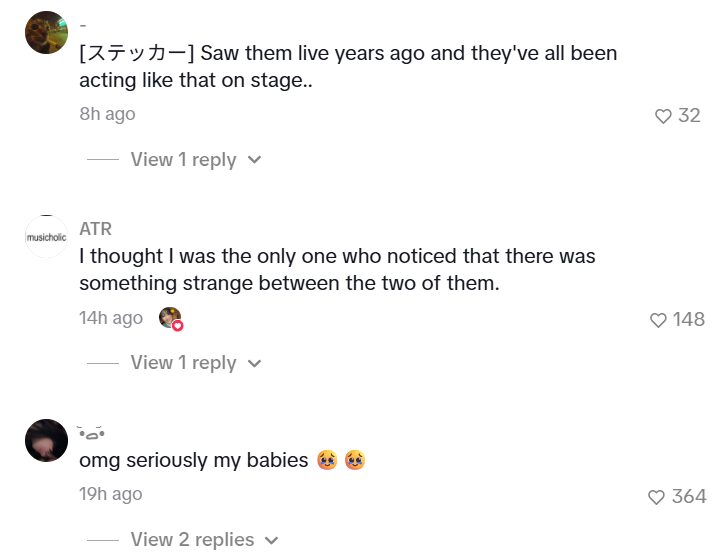
Task: Like the 'omg seriously my babies' comment
Action: coord(656,497)
